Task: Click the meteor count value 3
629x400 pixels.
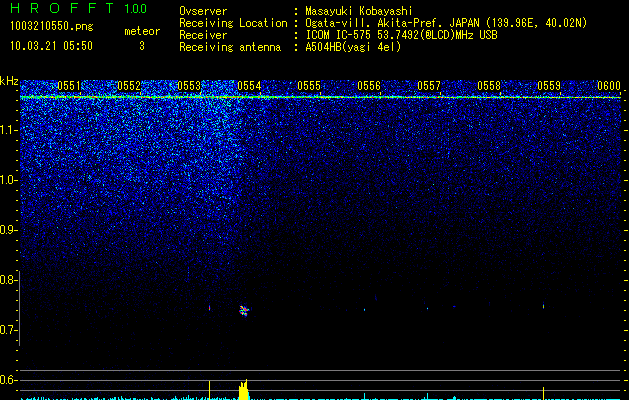Action: click(142, 46)
